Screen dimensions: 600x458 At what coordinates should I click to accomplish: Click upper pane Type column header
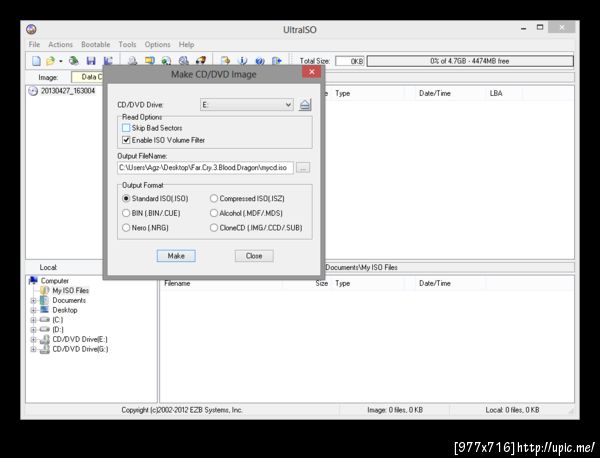coord(370,93)
